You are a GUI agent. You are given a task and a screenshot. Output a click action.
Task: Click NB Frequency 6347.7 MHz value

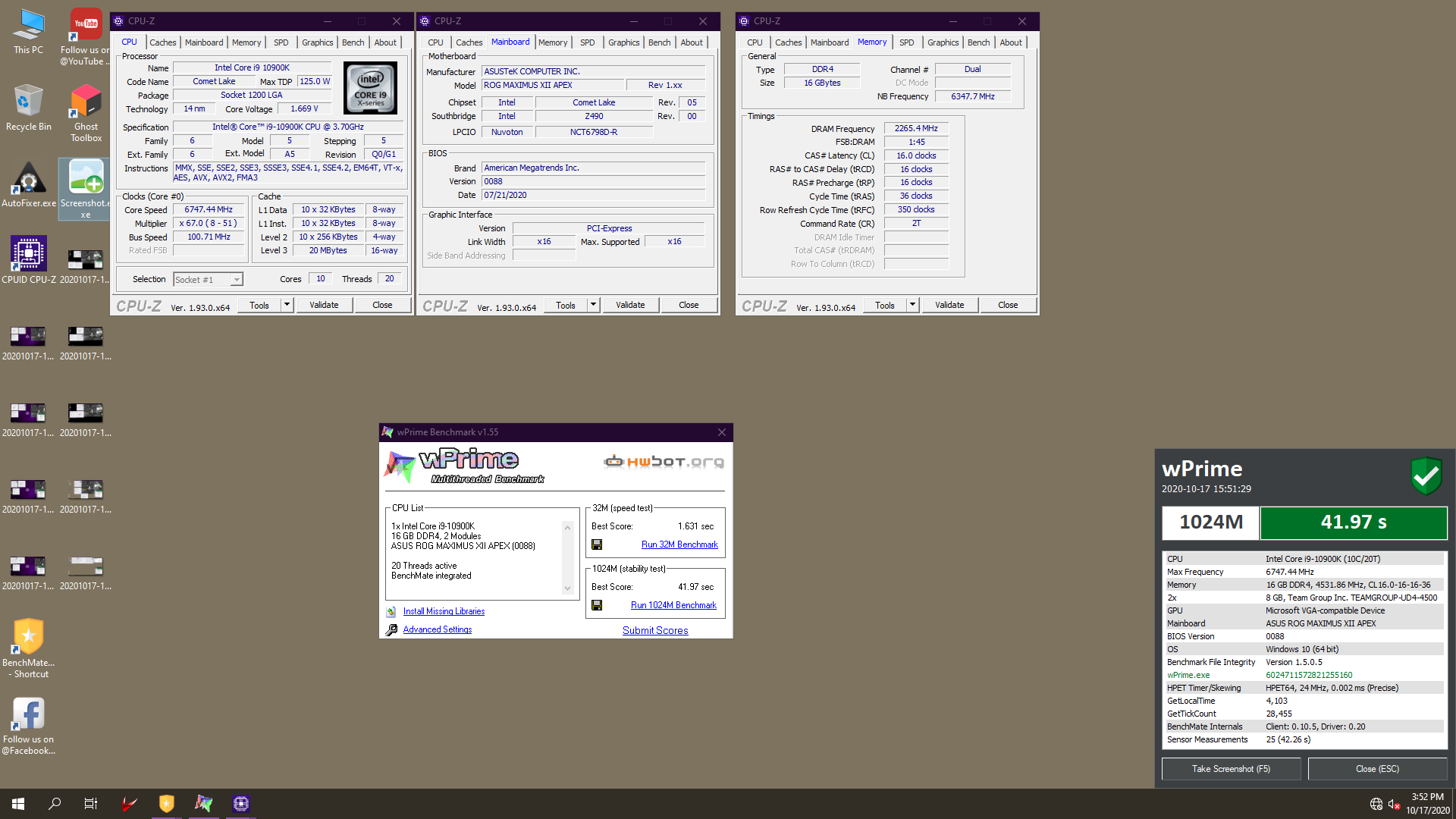(x=973, y=97)
